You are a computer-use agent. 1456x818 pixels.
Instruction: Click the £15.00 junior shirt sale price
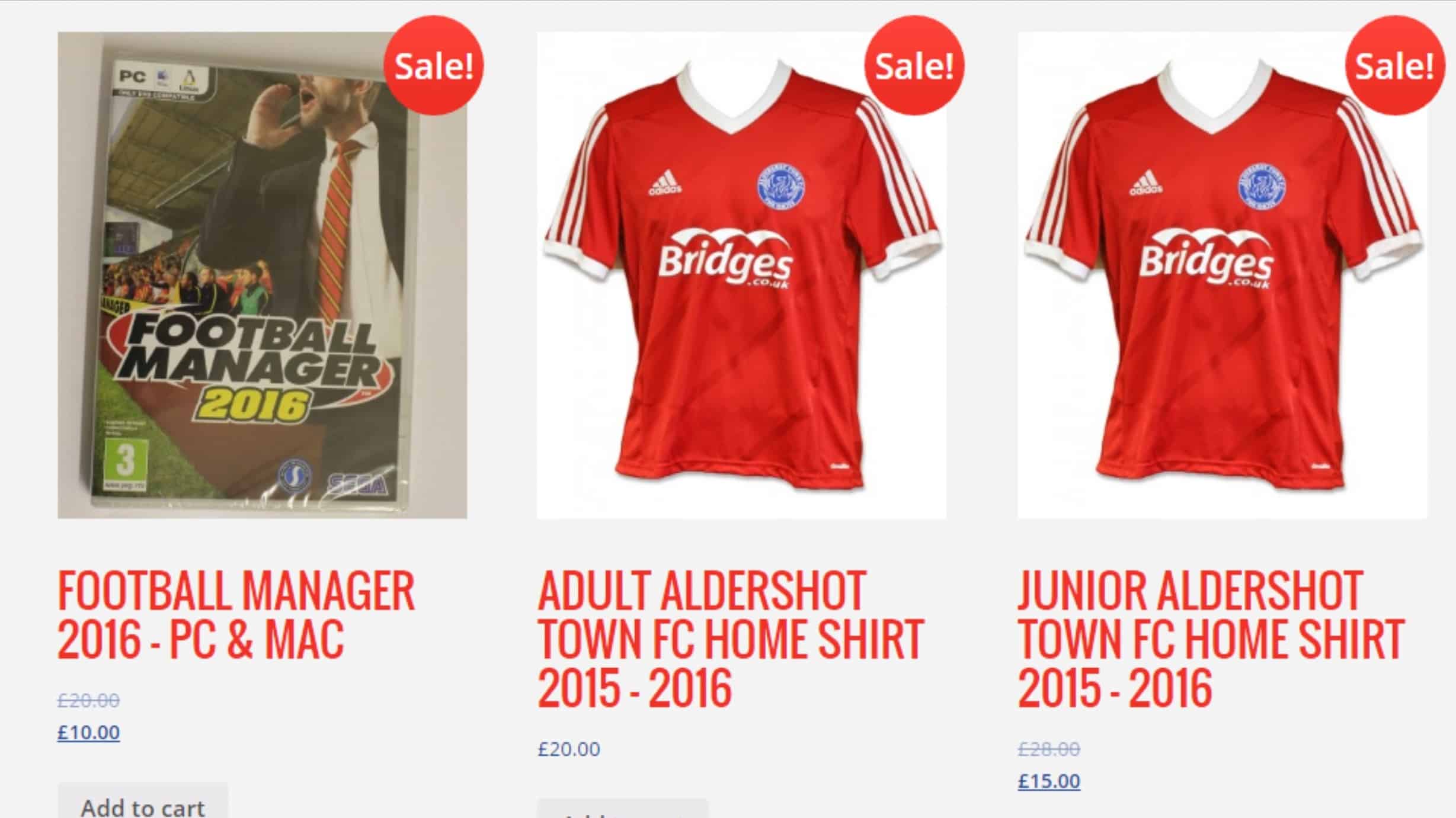(x=1049, y=781)
